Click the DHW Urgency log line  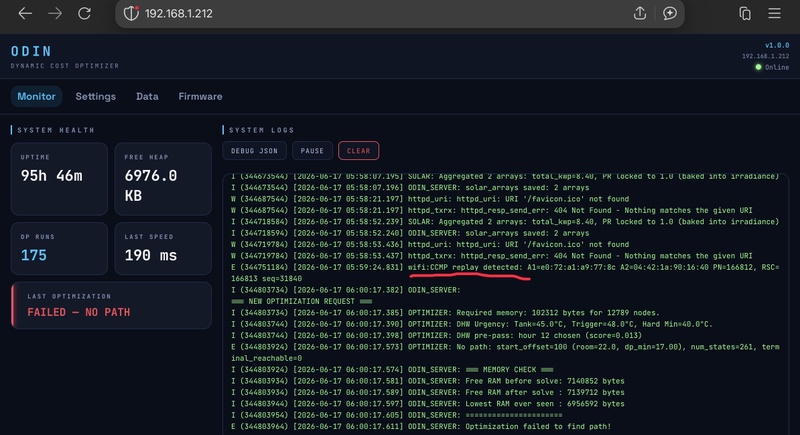tap(472, 324)
